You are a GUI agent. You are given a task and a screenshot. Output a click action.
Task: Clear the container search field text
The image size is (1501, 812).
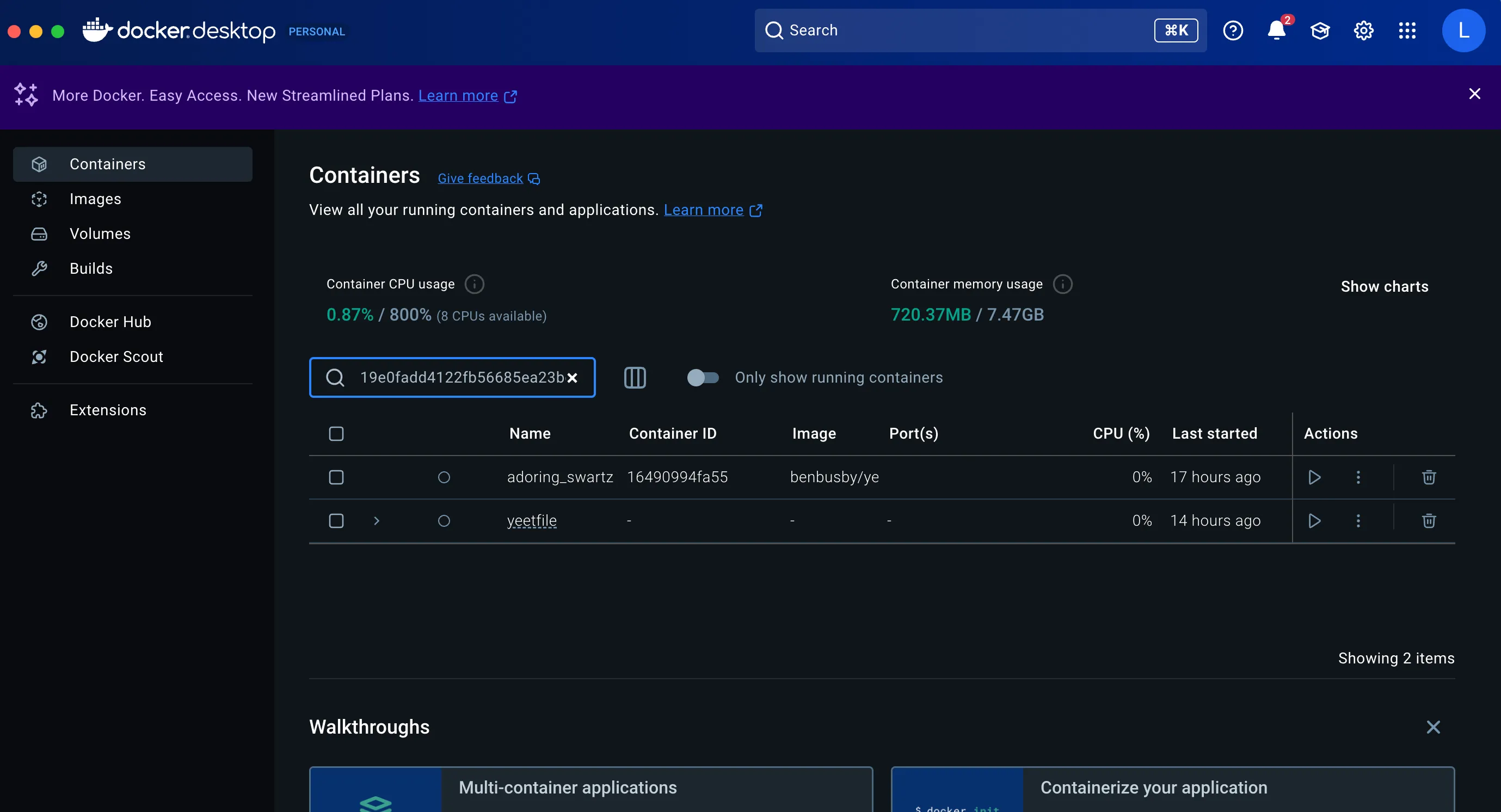pyautogui.click(x=572, y=378)
